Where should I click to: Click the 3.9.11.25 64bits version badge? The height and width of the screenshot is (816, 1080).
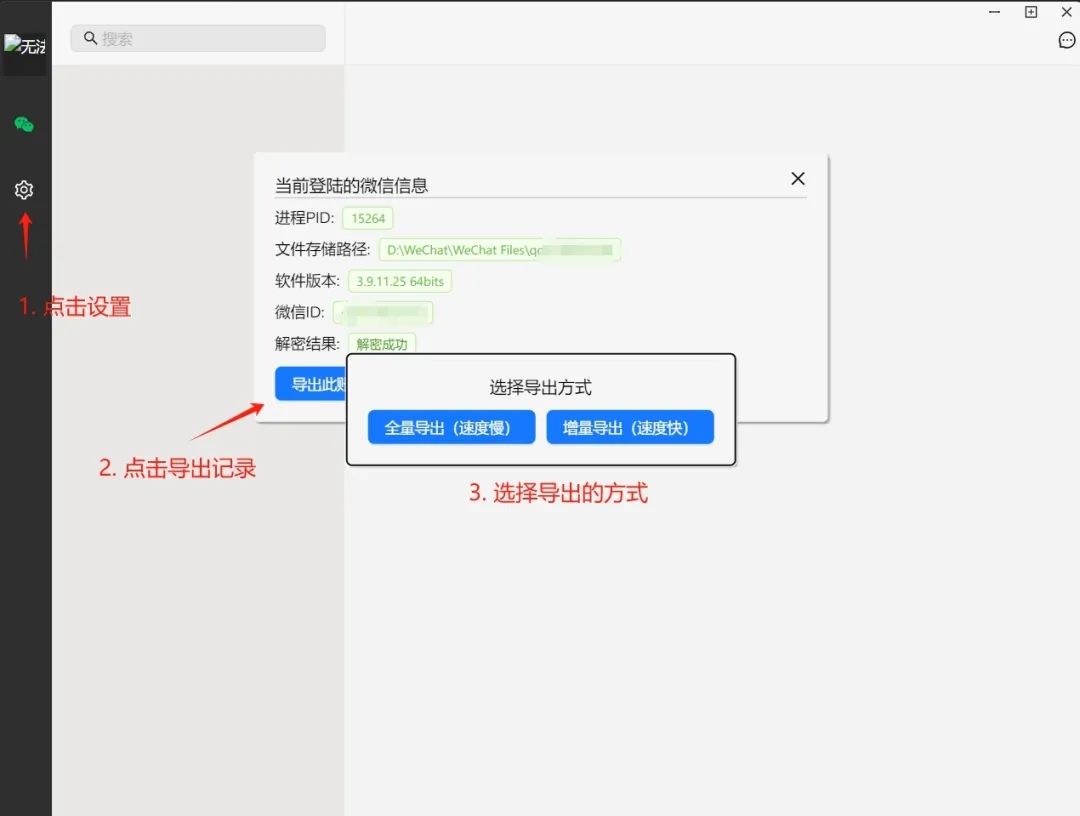400,281
